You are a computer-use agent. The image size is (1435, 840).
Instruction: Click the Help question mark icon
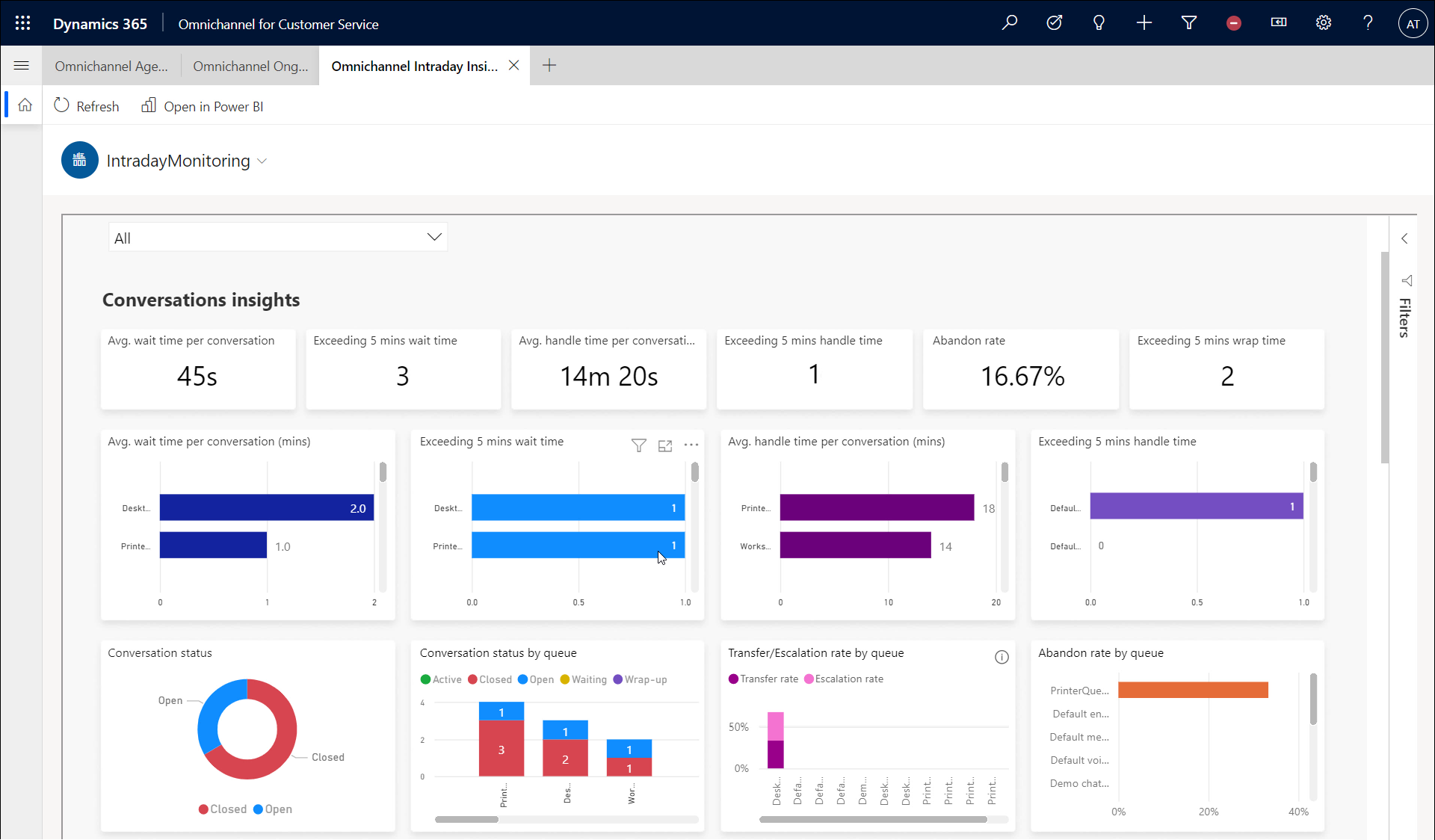1370,23
